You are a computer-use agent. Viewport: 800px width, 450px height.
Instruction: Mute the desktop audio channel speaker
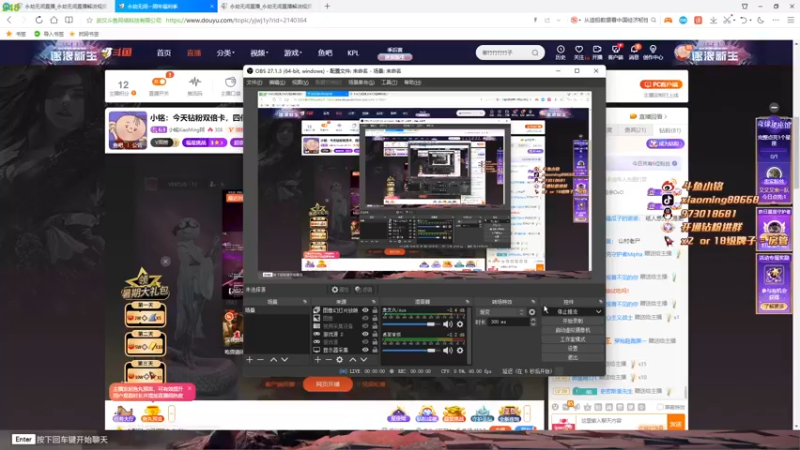point(448,351)
